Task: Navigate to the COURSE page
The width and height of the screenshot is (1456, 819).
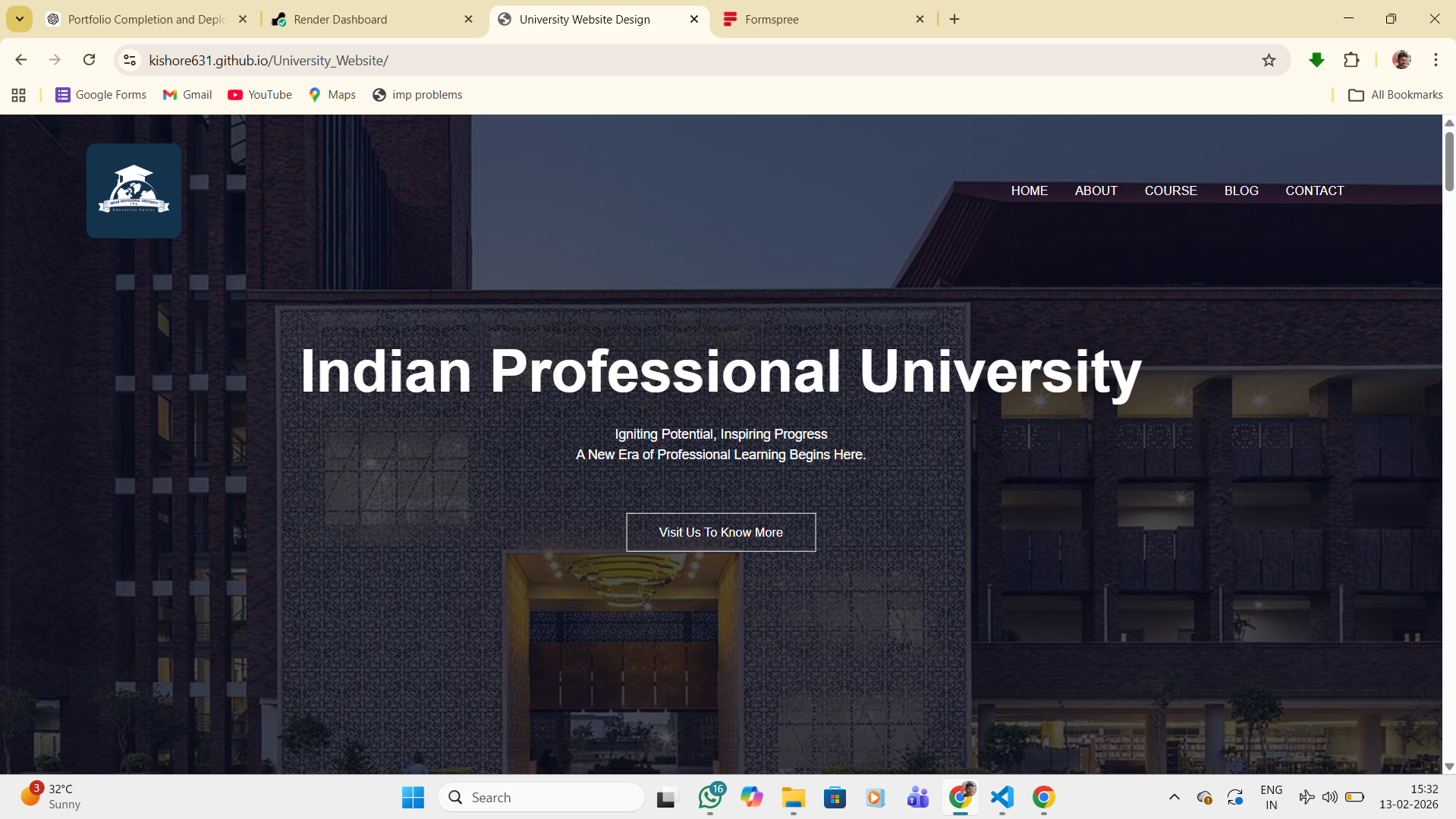Action: [1170, 191]
